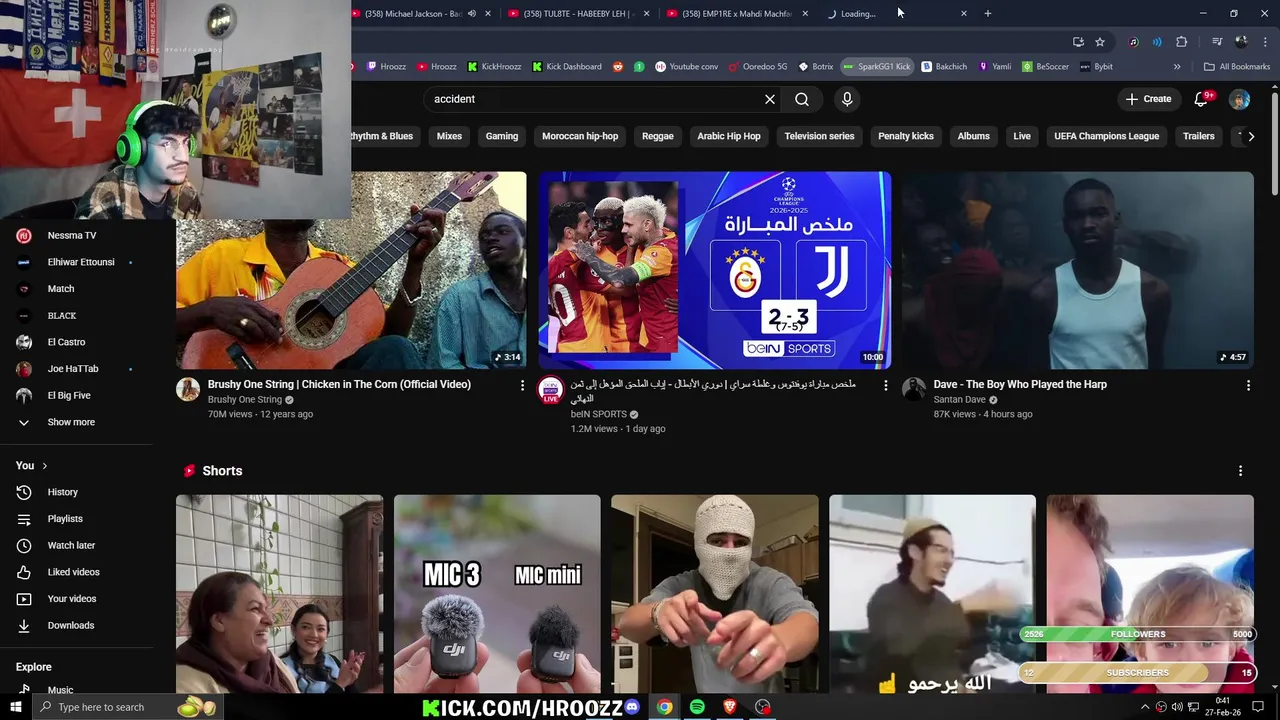Open the Santan Dave channel avatar
This screenshot has height=720, width=1280.
click(x=914, y=390)
